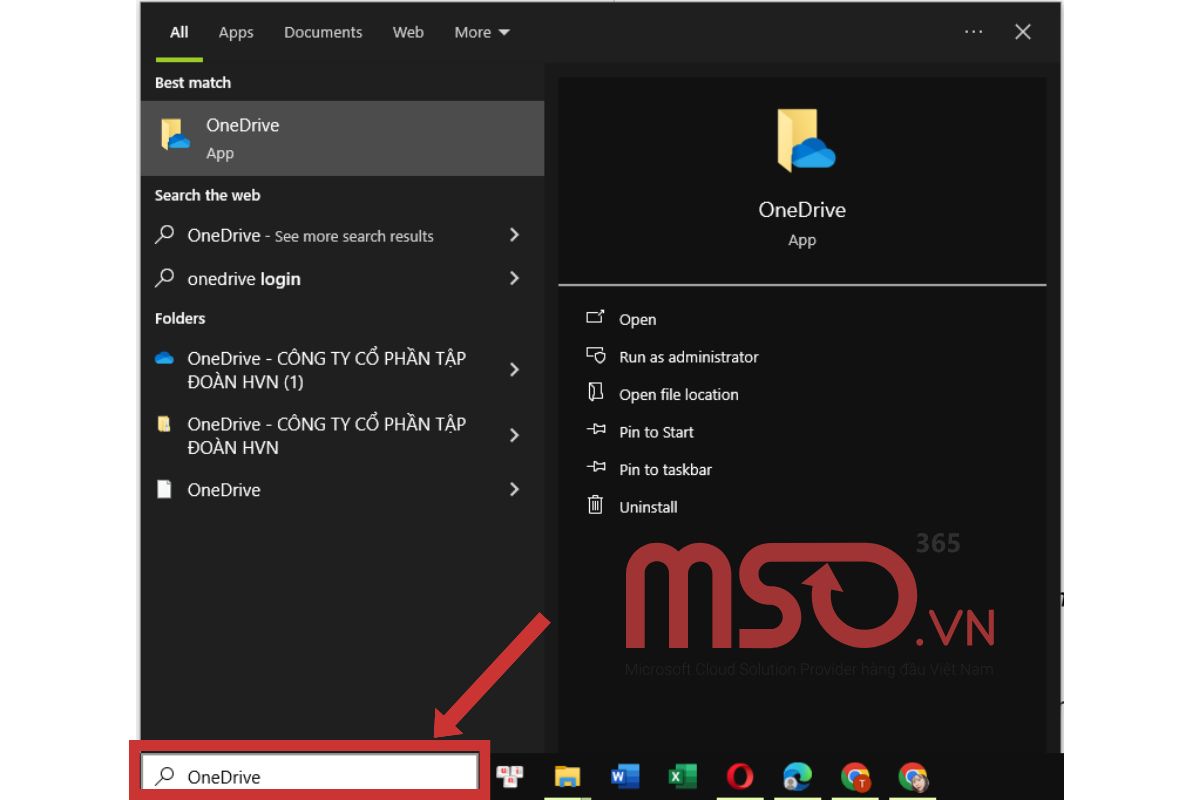Choose Uninstall for OneDrive
The height and width of the screenshot is (800, 1200).
(648, 507)
